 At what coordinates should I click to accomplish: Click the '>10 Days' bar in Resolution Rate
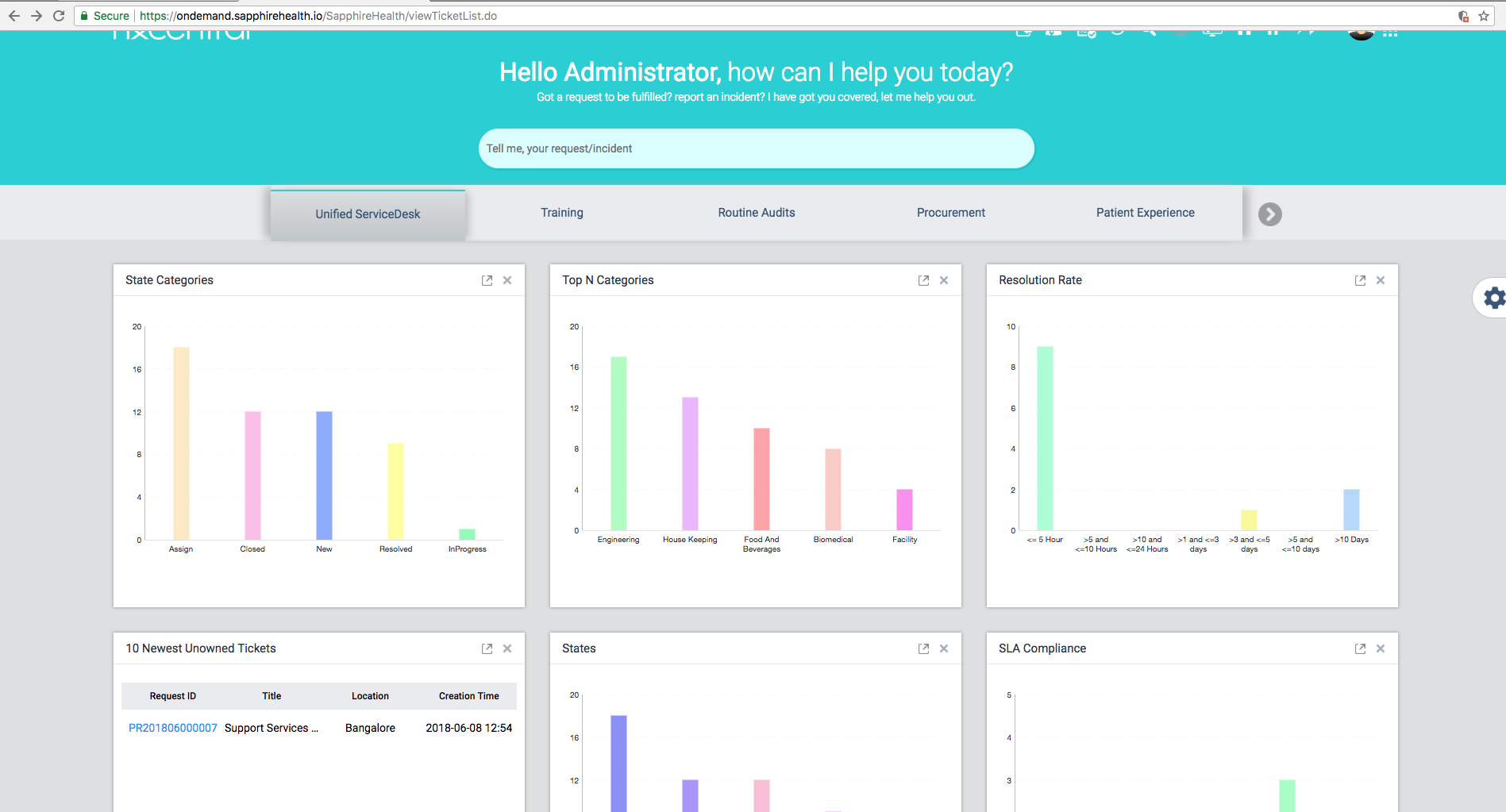click(x=1351, y=510)
